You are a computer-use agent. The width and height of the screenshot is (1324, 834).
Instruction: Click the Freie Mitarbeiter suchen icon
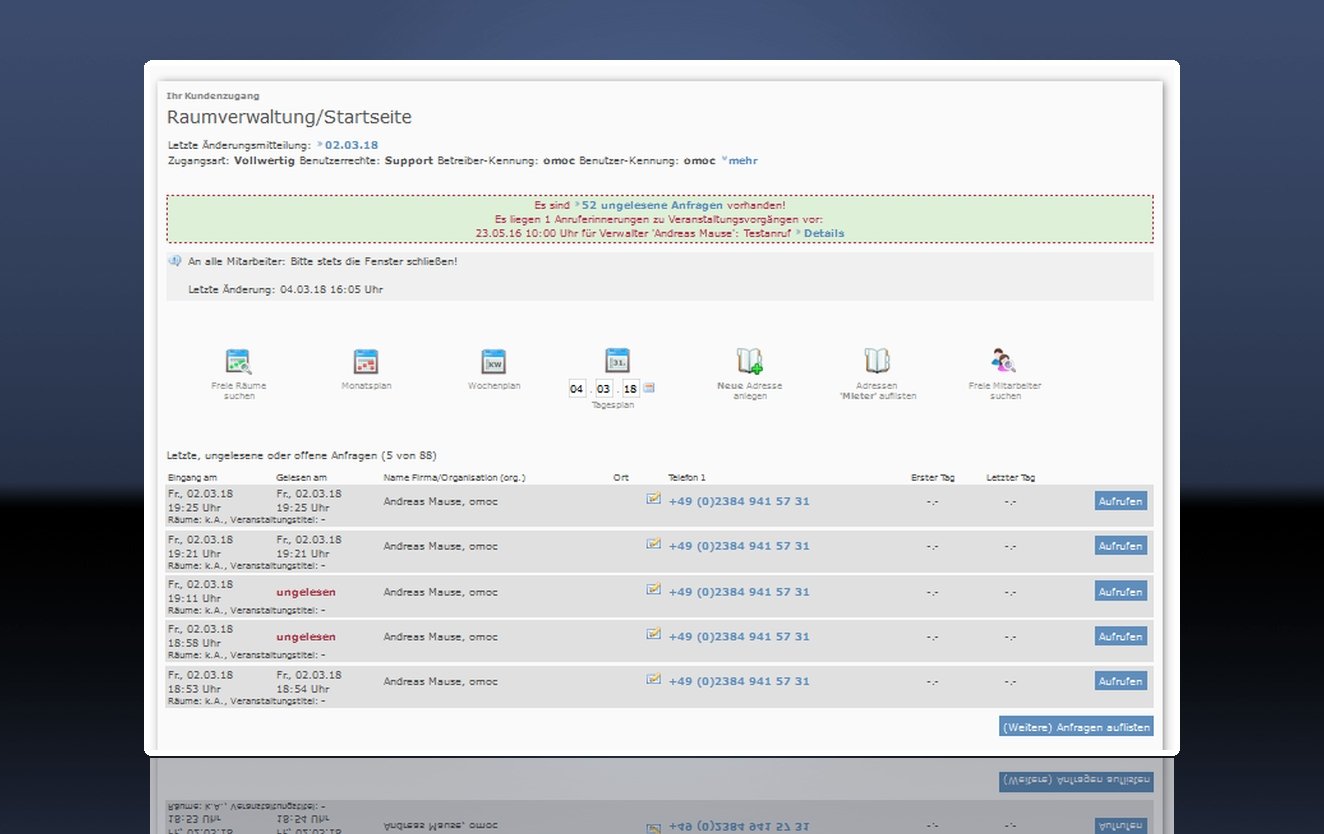tap(1004, 361)
